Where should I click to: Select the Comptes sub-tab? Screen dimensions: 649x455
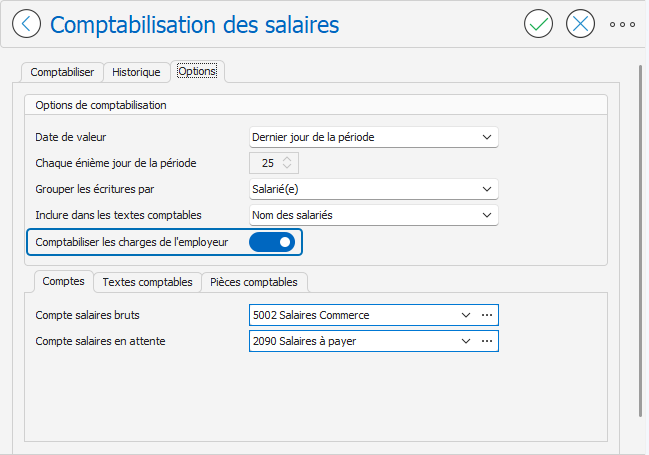[63, 281]
